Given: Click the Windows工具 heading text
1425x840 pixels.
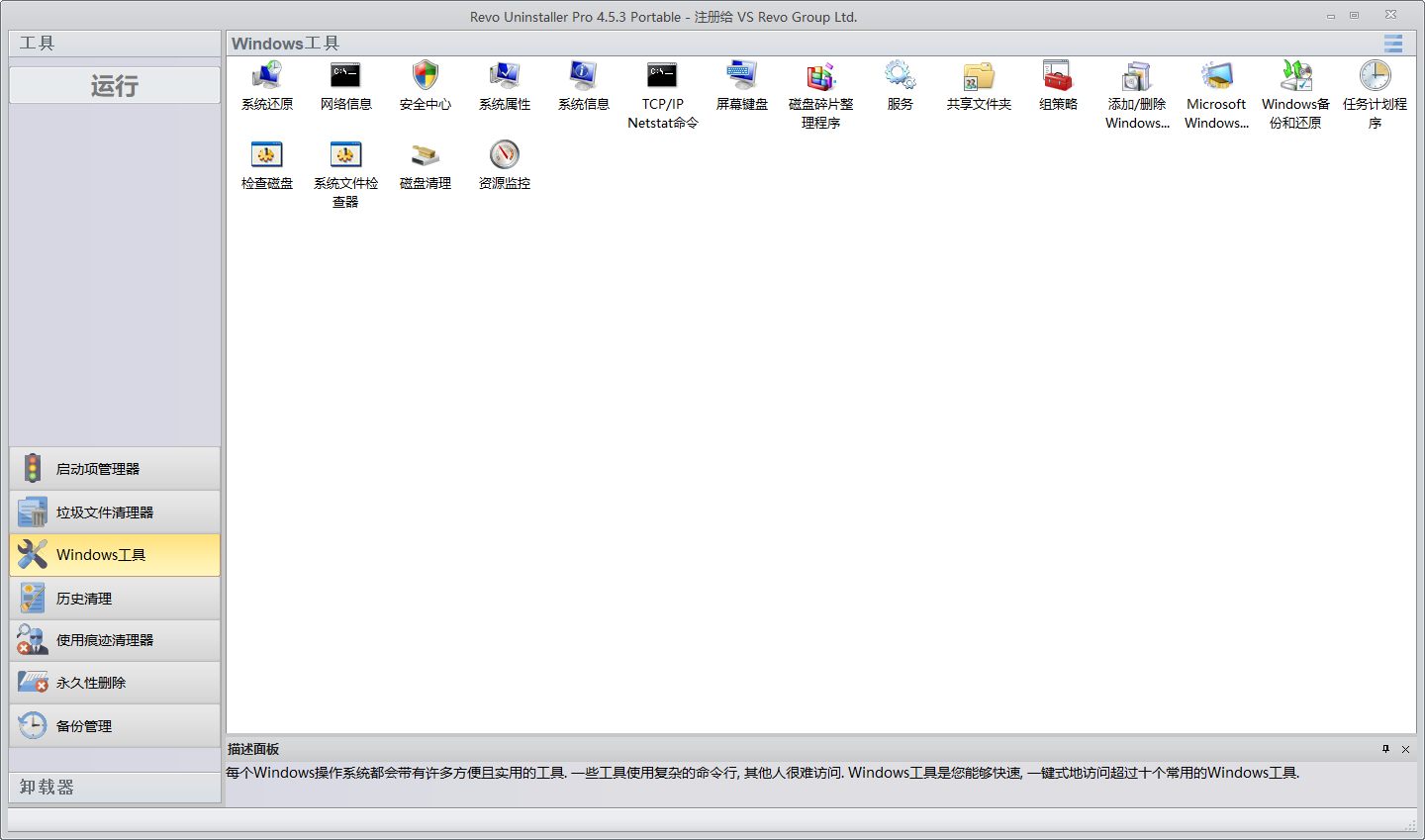Looking at the screenshot, I should (285, 44).
